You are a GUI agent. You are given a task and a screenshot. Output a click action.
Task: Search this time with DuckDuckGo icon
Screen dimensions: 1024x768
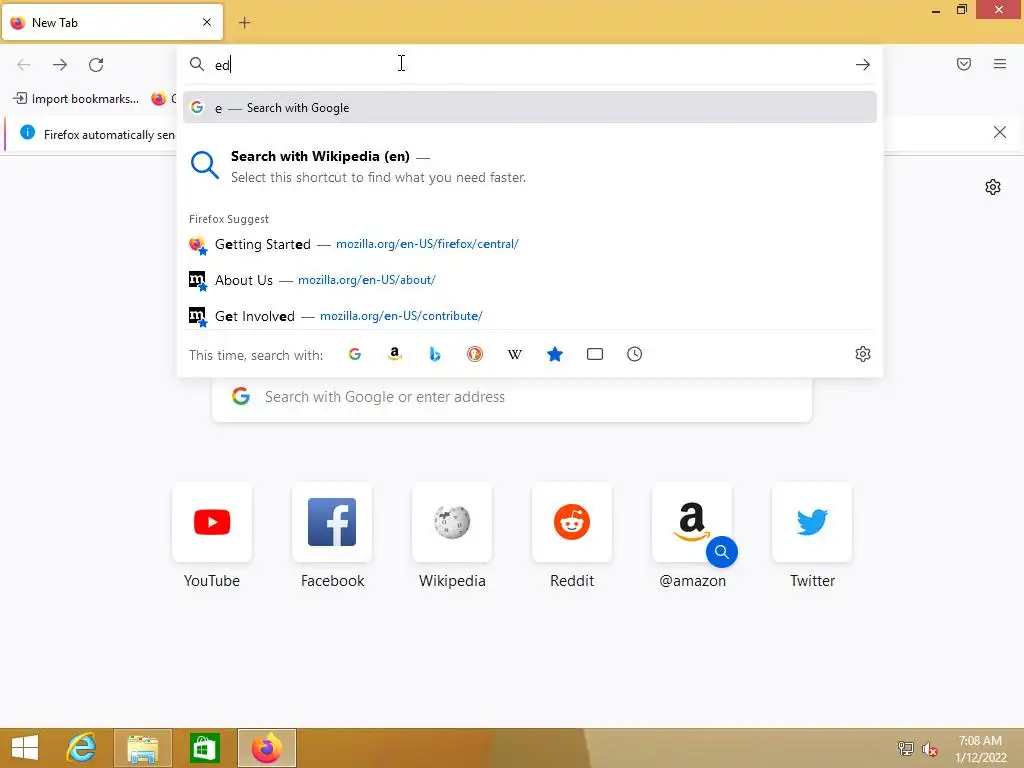[x=475, y=354]
